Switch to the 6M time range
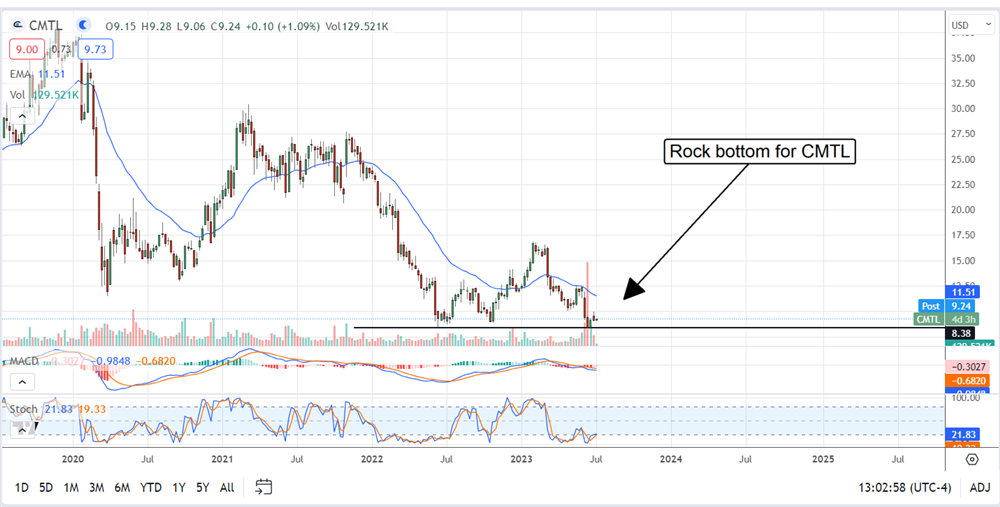Screen dimensions: 1000x507 click(122, 488)
